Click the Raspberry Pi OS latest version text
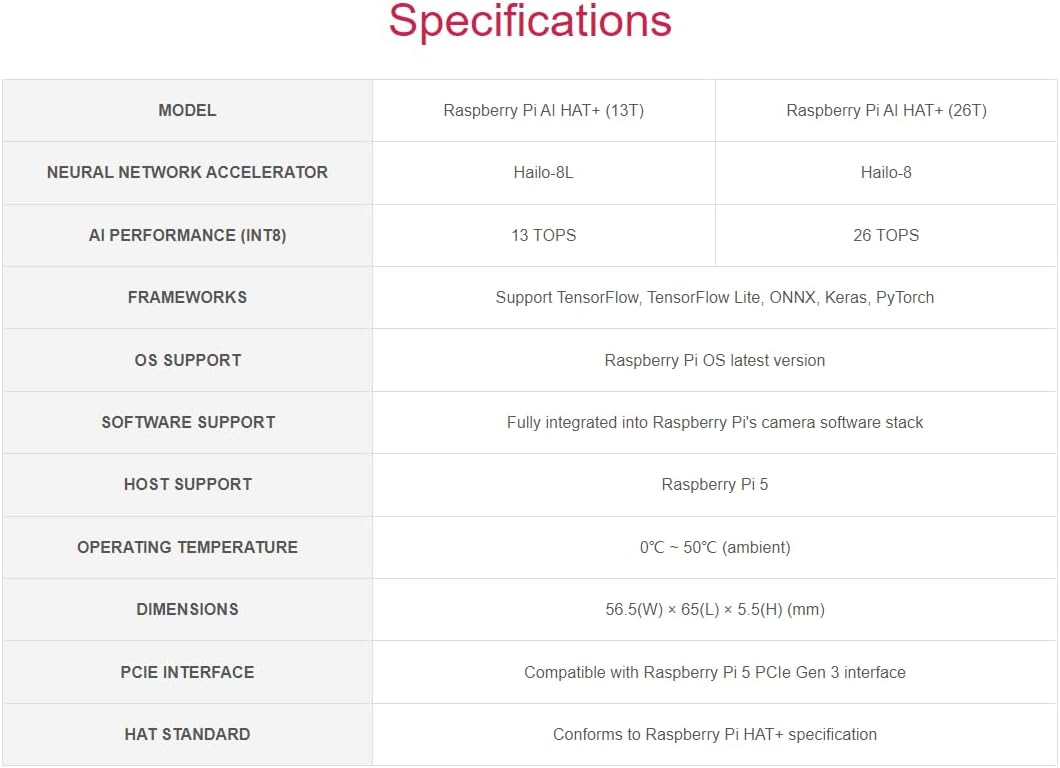The height and width of the screenshot is (768, 1060). pos(714,360)
